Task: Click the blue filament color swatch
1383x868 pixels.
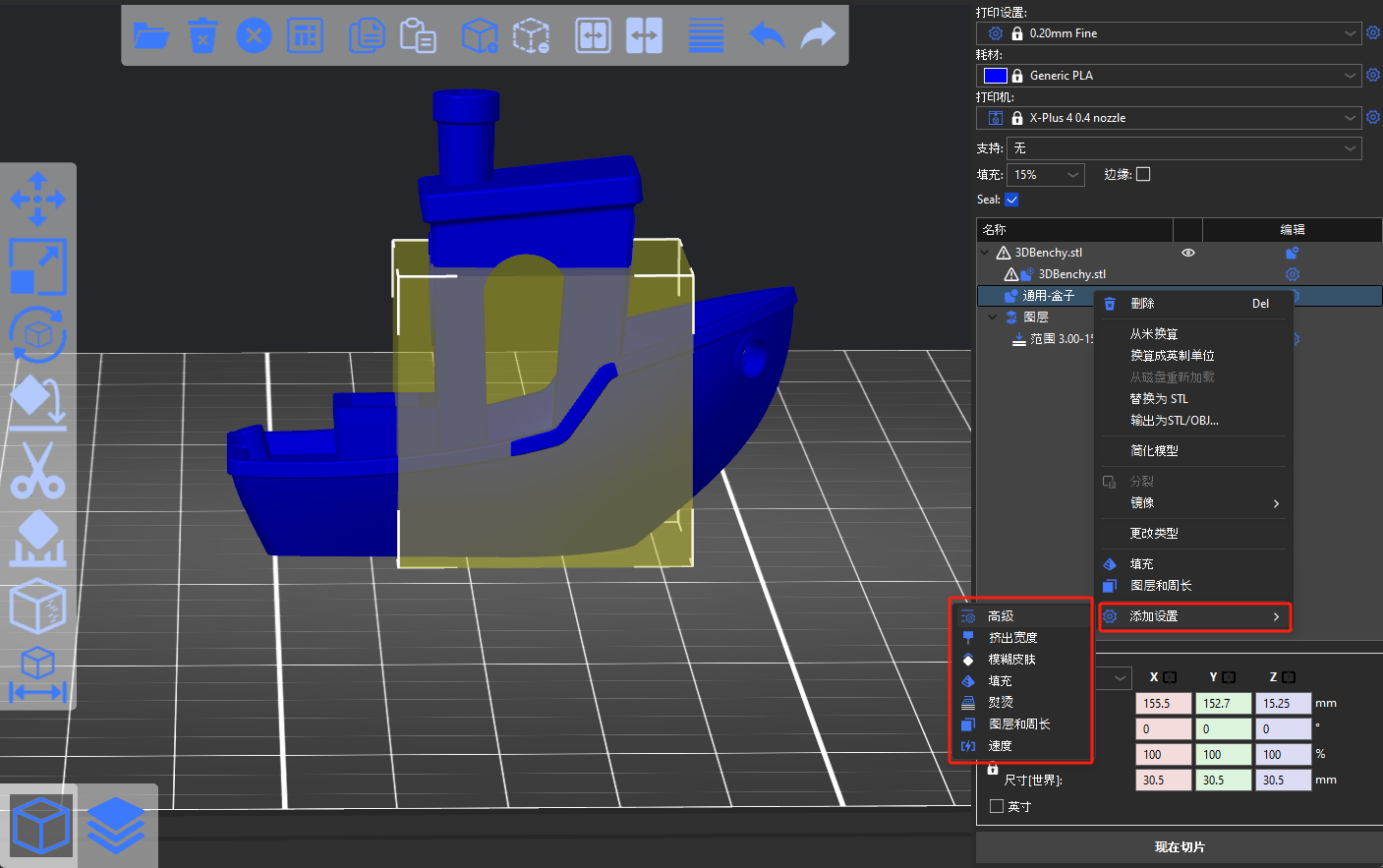Action: pyautogui.click(x=996, y=76)
